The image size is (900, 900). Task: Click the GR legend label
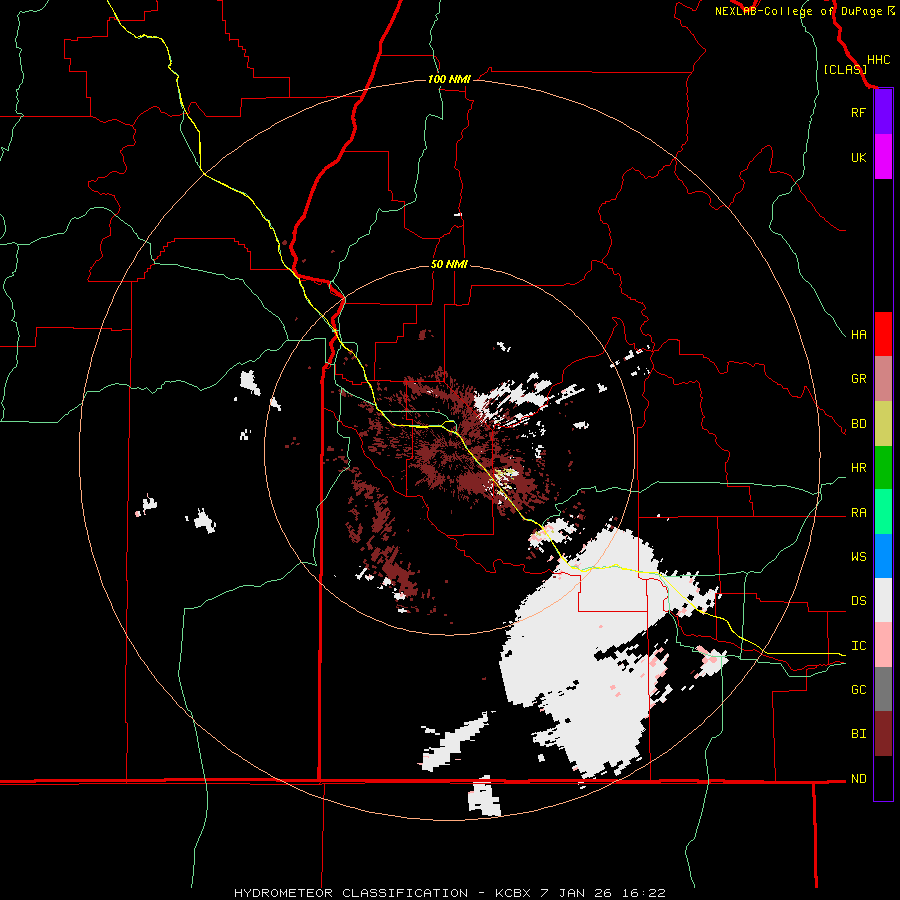(858, 379)
